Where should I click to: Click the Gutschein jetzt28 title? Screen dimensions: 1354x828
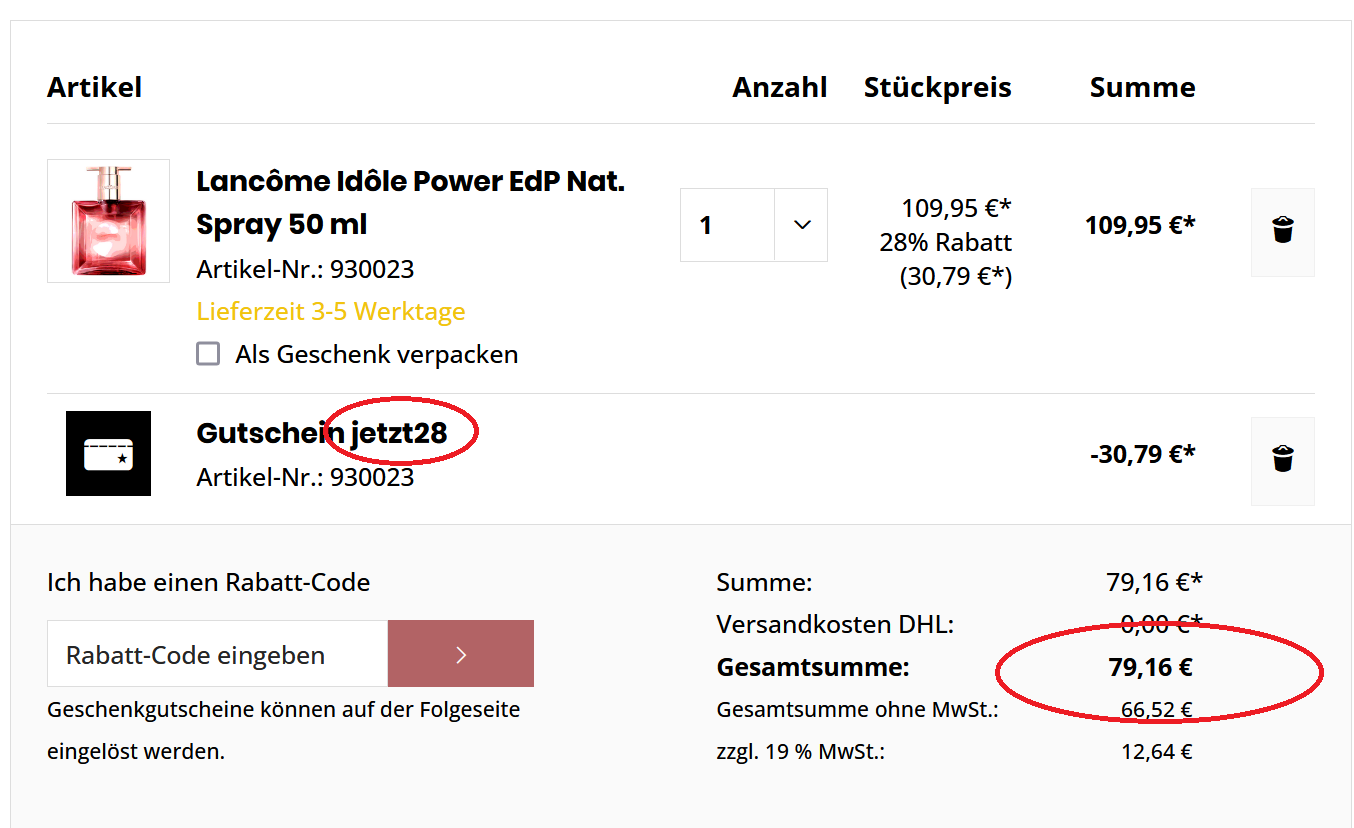pos(322,433)
